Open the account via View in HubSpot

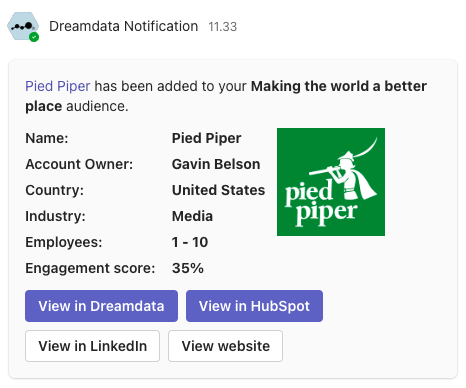click(x=254, y=306)
